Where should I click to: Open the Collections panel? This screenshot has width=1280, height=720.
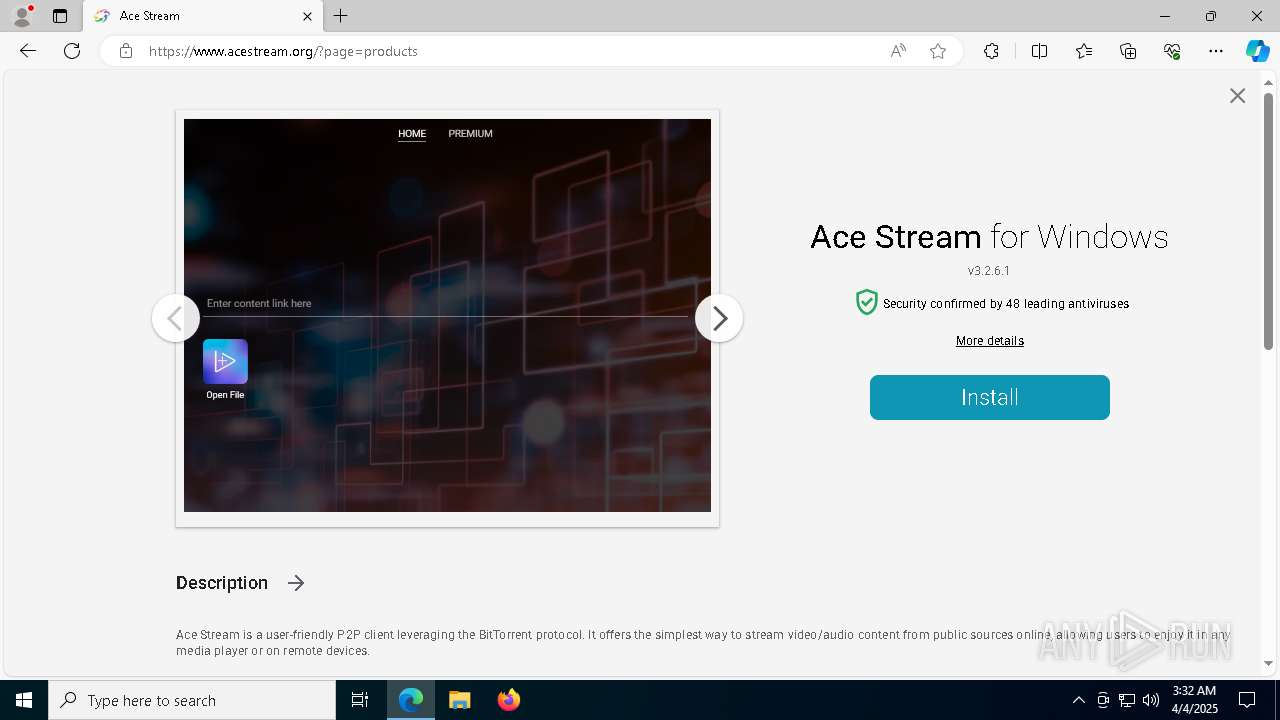pos(1128,51)
